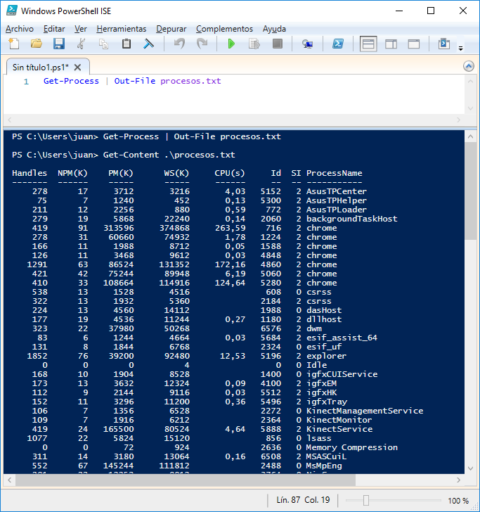Maximize the PowerShell ISE window
The height and width of the screenshot is (512, 480).
click(431, 11)
